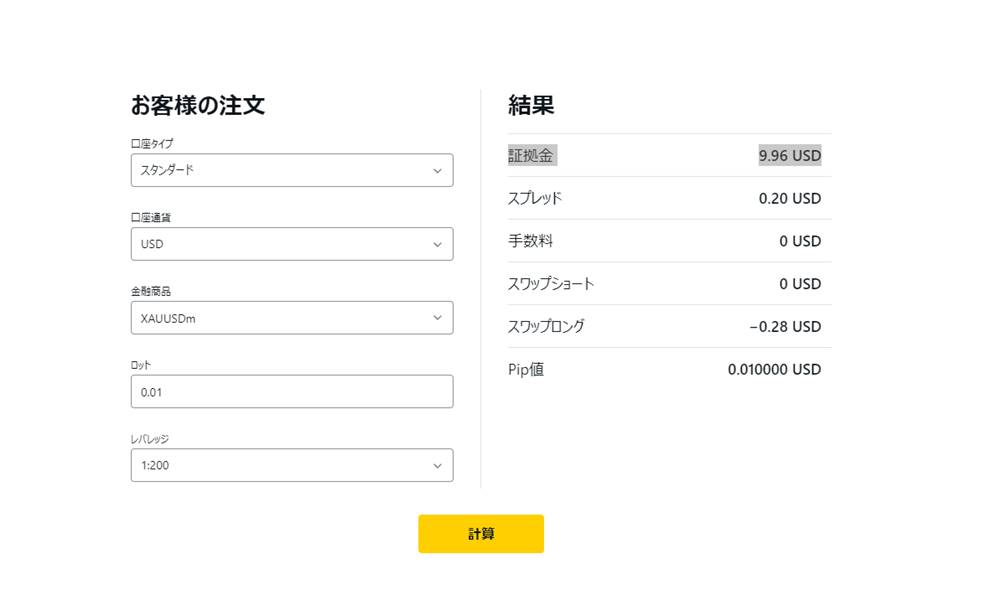The width and height of the screenshot is (1000, 600).
Task: Click the 9.96 USD margin value
Action: (790, 155)
